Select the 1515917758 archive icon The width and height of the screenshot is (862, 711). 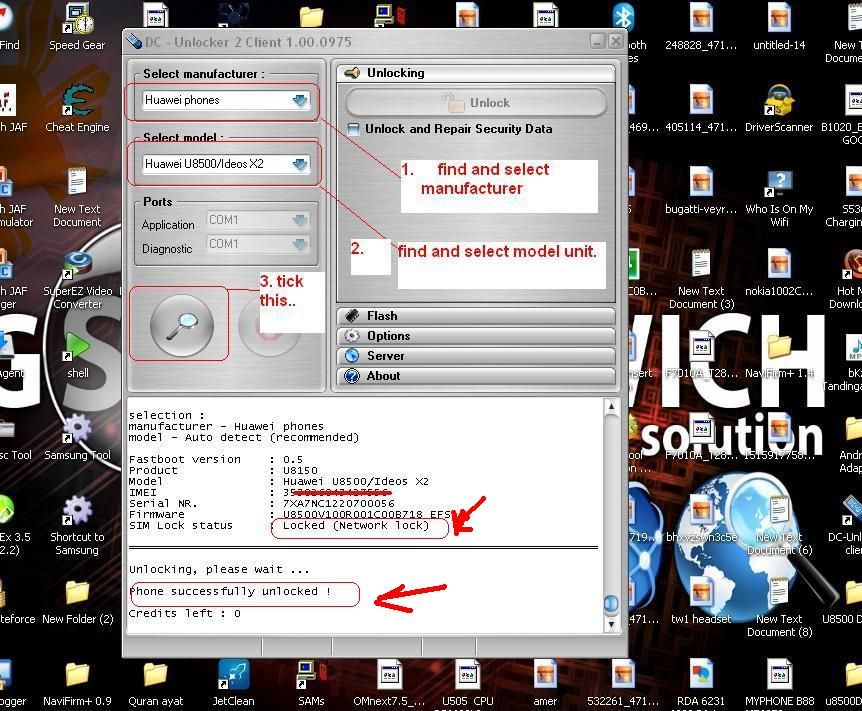[x=779, y=437]
